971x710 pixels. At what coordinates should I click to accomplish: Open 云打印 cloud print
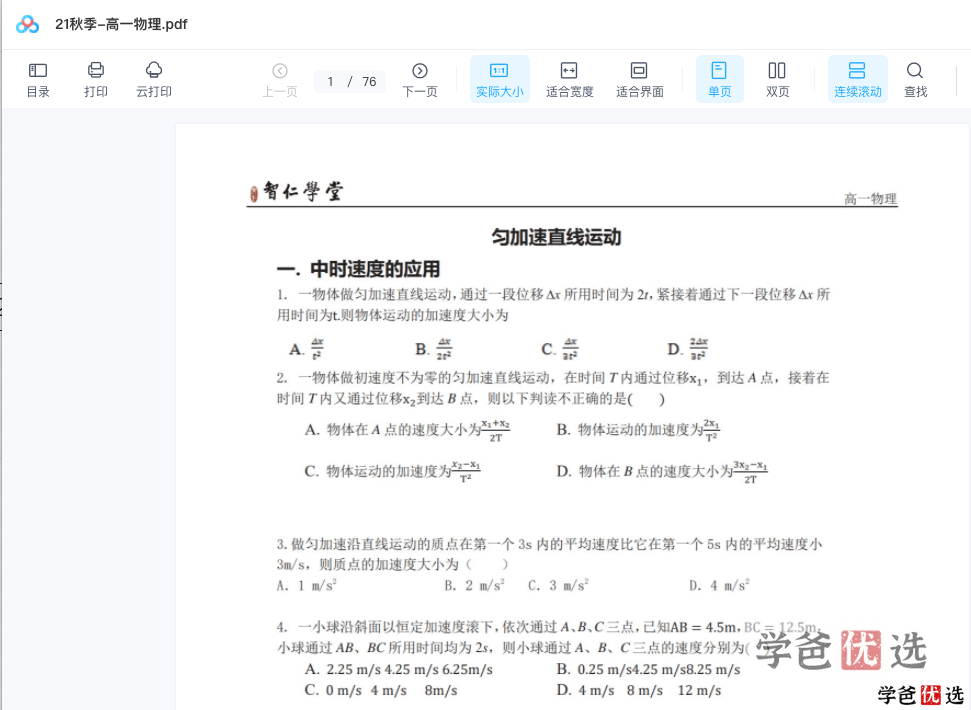[x=154, y=80]
